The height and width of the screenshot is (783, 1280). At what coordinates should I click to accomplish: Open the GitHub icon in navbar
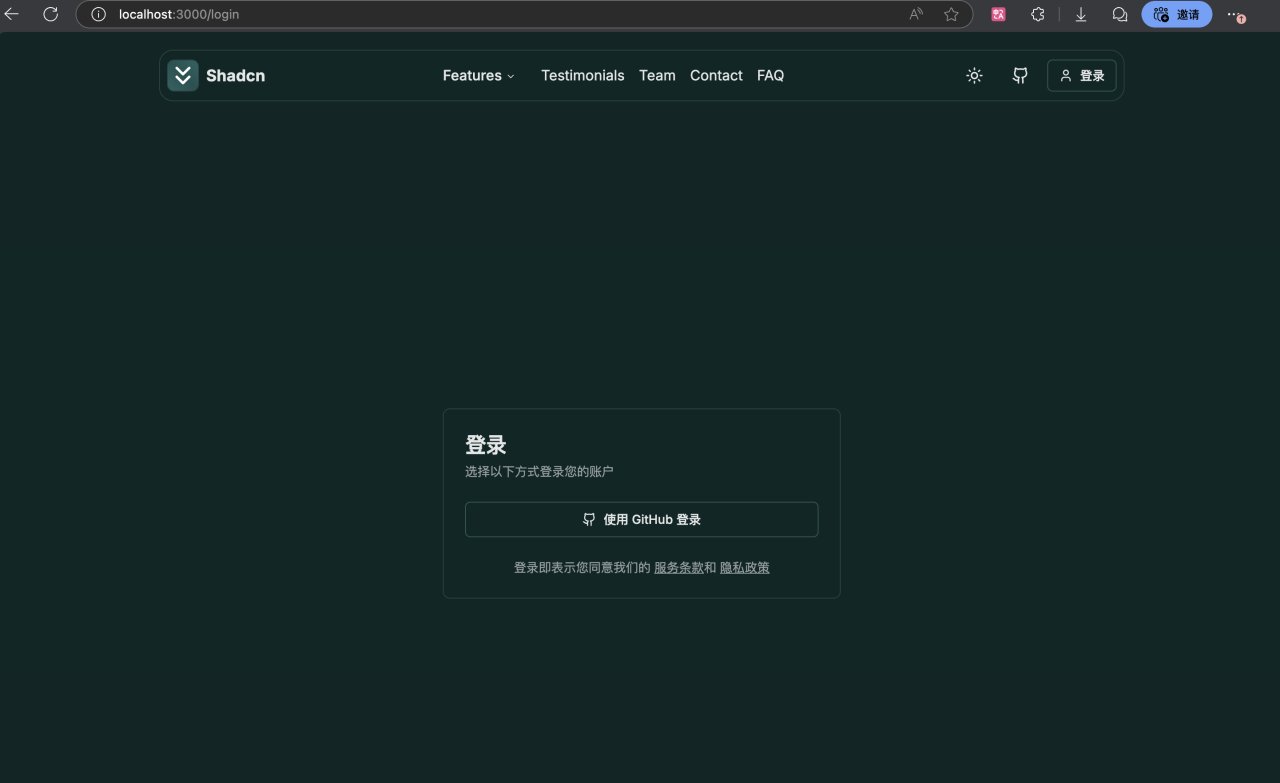[x=1020, y=76]
